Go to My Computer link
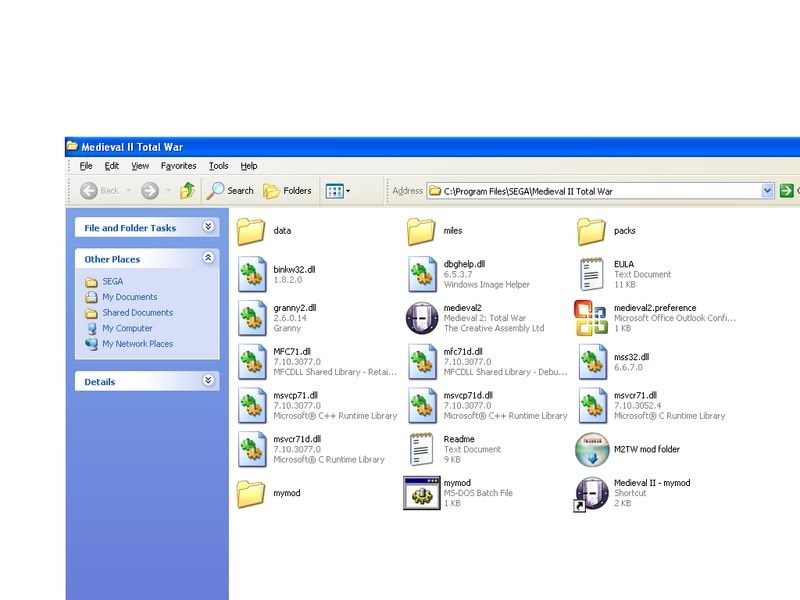The image size is (800, 600). click(x=119, y=328)
